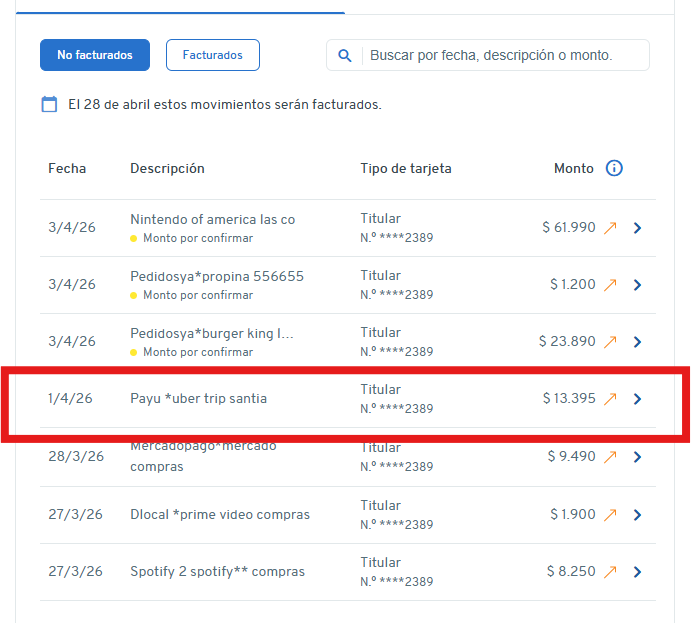692x623 pixels.
Task: Click the amount $ 61.990
Action: [569, 227]
